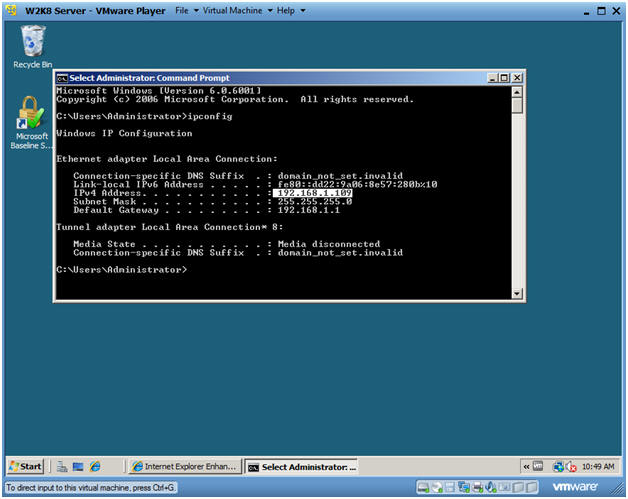Open the Help dropdown menu
Screen dimensions: 628x499
coord(291,10)
